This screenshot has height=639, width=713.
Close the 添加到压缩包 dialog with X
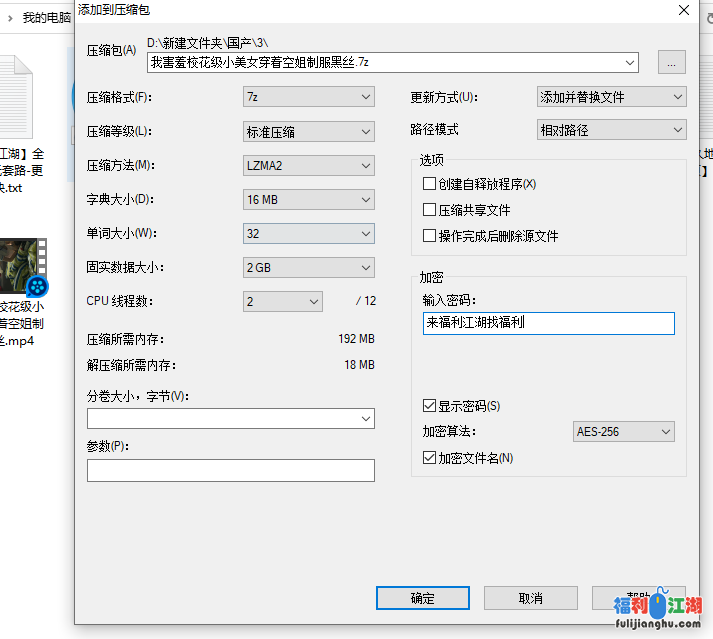click(x=683, y=10)
